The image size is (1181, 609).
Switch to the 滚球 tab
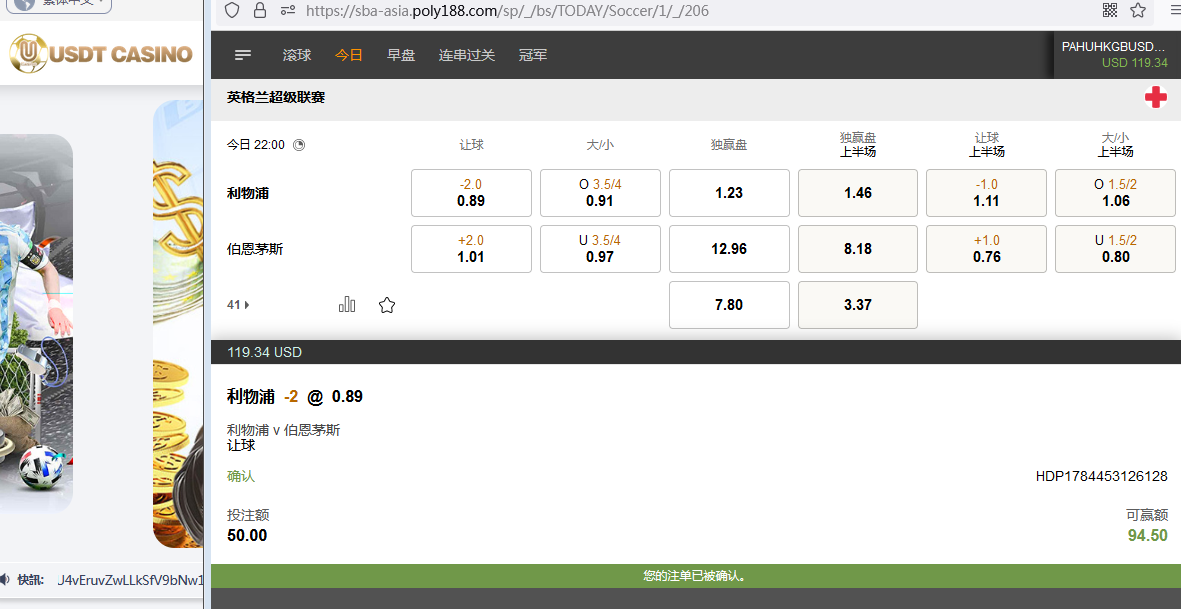pos(297,55)
